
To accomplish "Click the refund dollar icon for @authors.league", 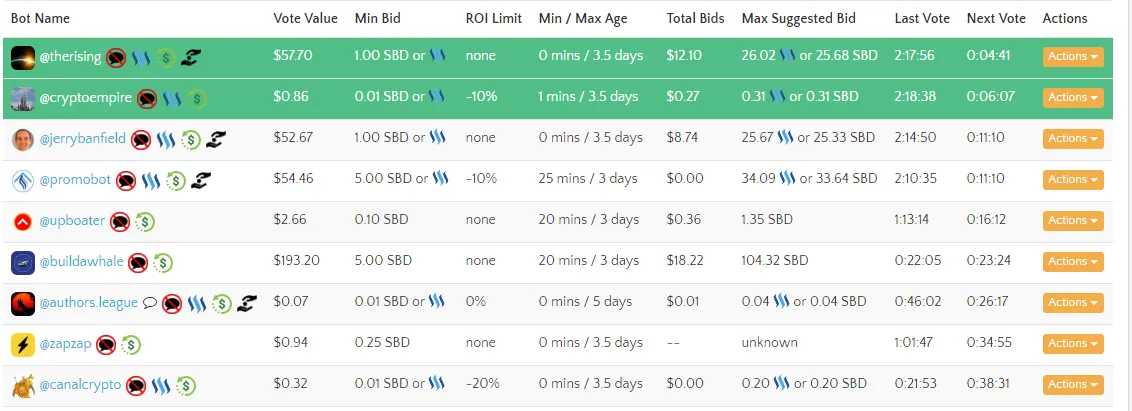I will (x=222, y=304).
